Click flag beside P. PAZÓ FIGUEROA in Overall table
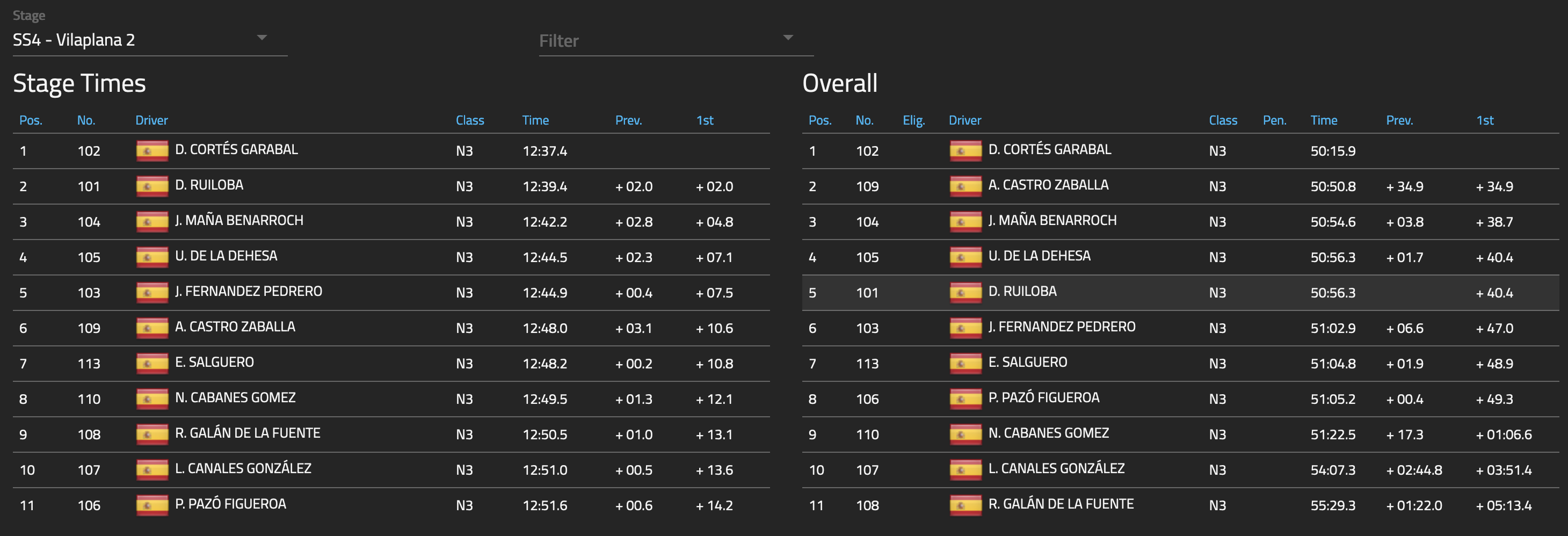The image size is (1568, 536). 966,399
